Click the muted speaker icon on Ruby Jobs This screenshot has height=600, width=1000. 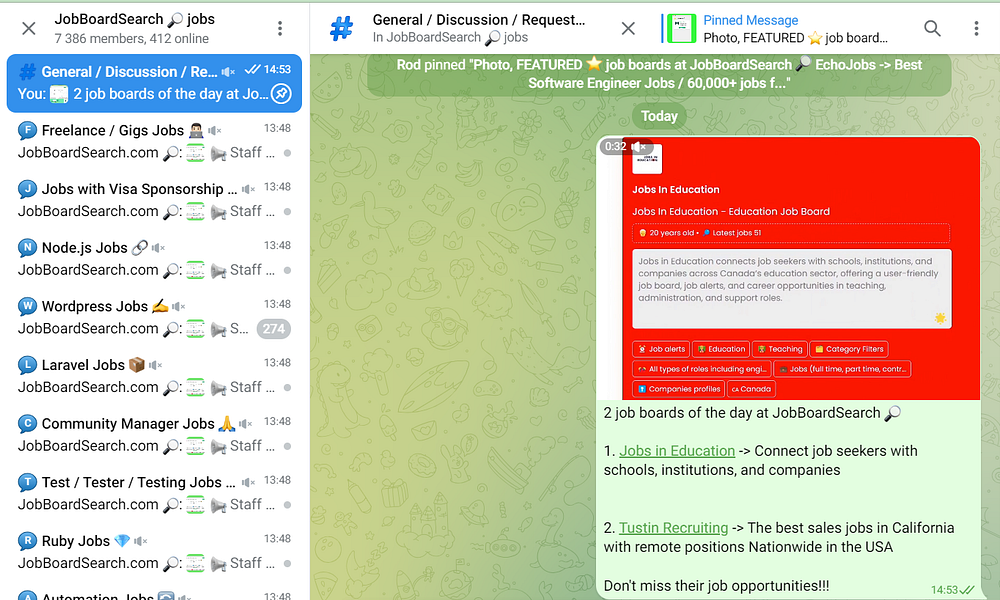click(x=141, y=541)
